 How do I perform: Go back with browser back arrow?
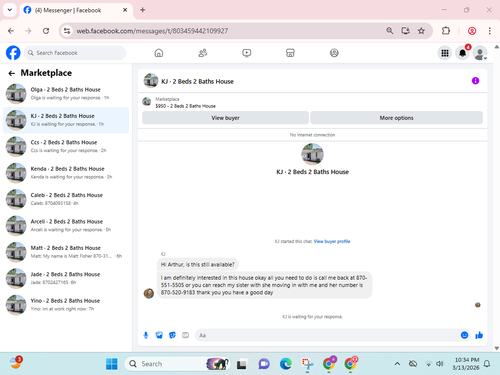11,31
